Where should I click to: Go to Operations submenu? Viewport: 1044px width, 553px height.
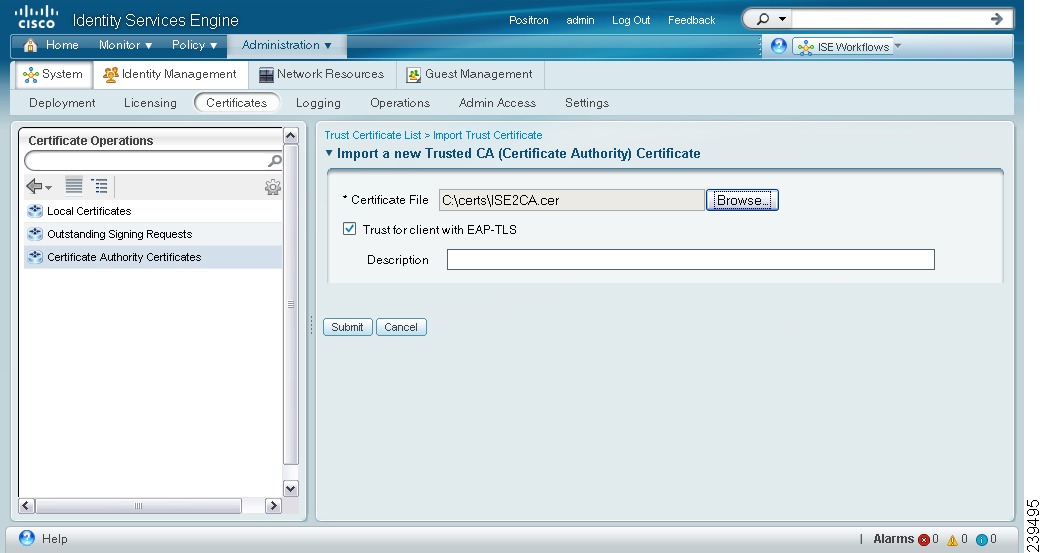pyautogui.click(x=399, y=103)
